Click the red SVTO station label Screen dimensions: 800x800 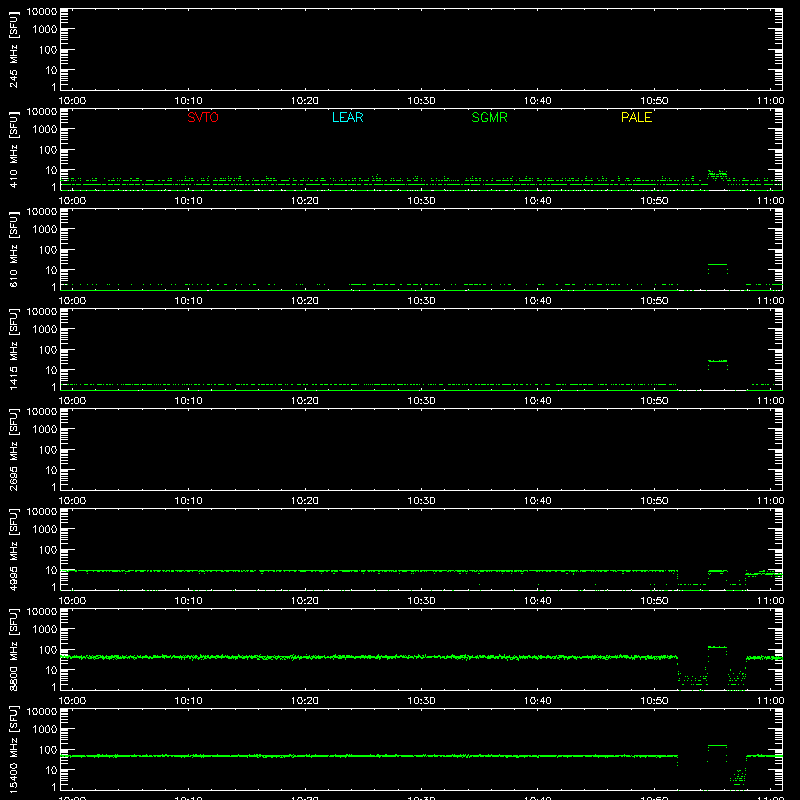[x=203, y=117]
